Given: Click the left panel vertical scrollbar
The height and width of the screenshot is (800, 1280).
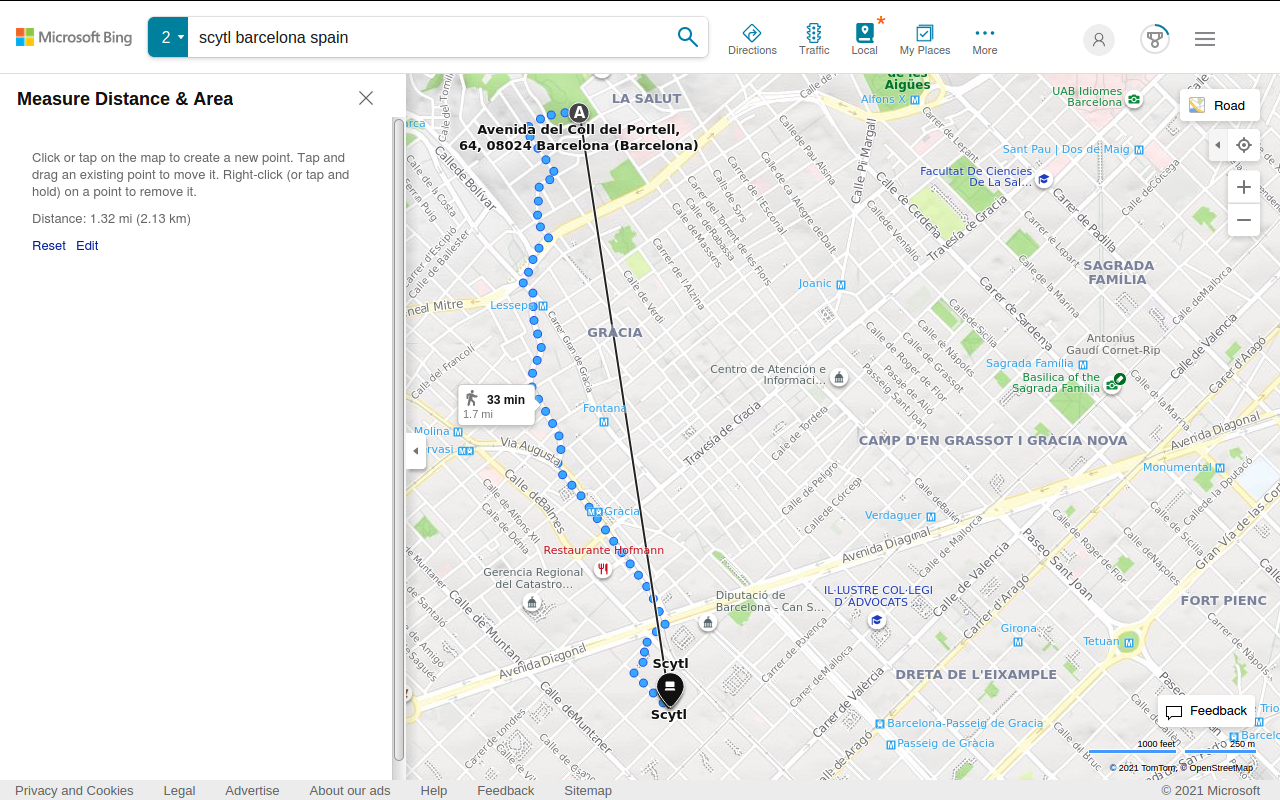Looking at the screenshot, I should tap(399, 440).
